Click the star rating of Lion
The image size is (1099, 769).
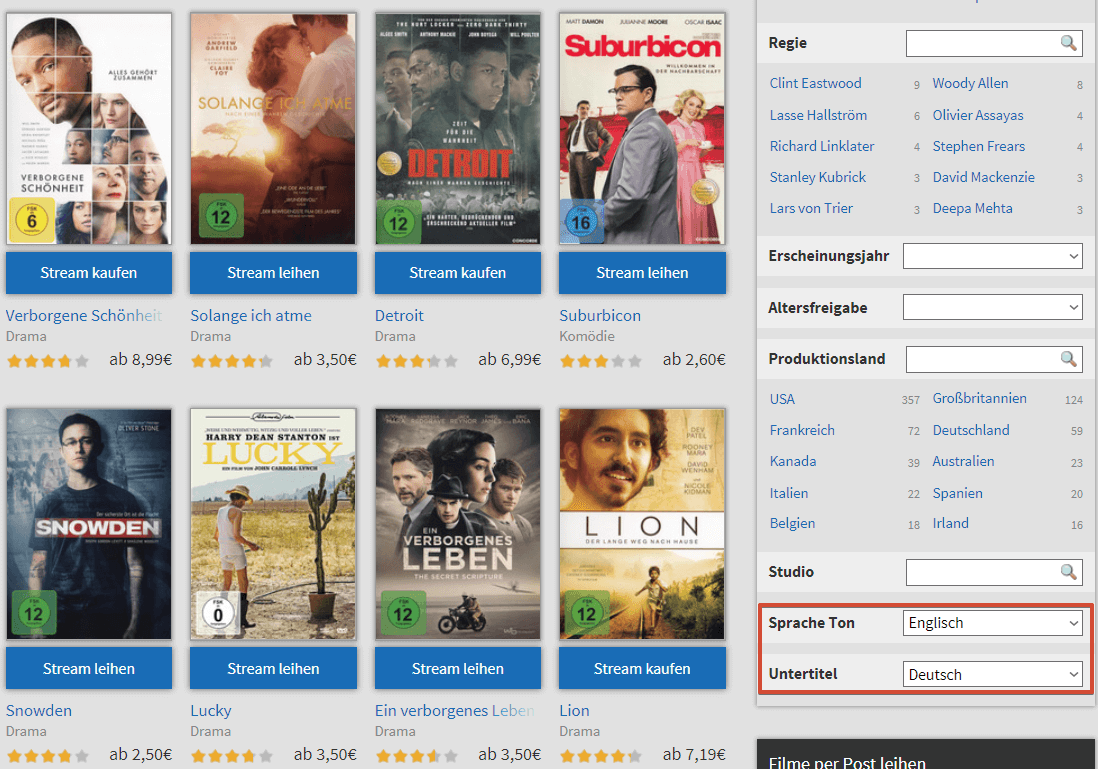click(601, 756)
